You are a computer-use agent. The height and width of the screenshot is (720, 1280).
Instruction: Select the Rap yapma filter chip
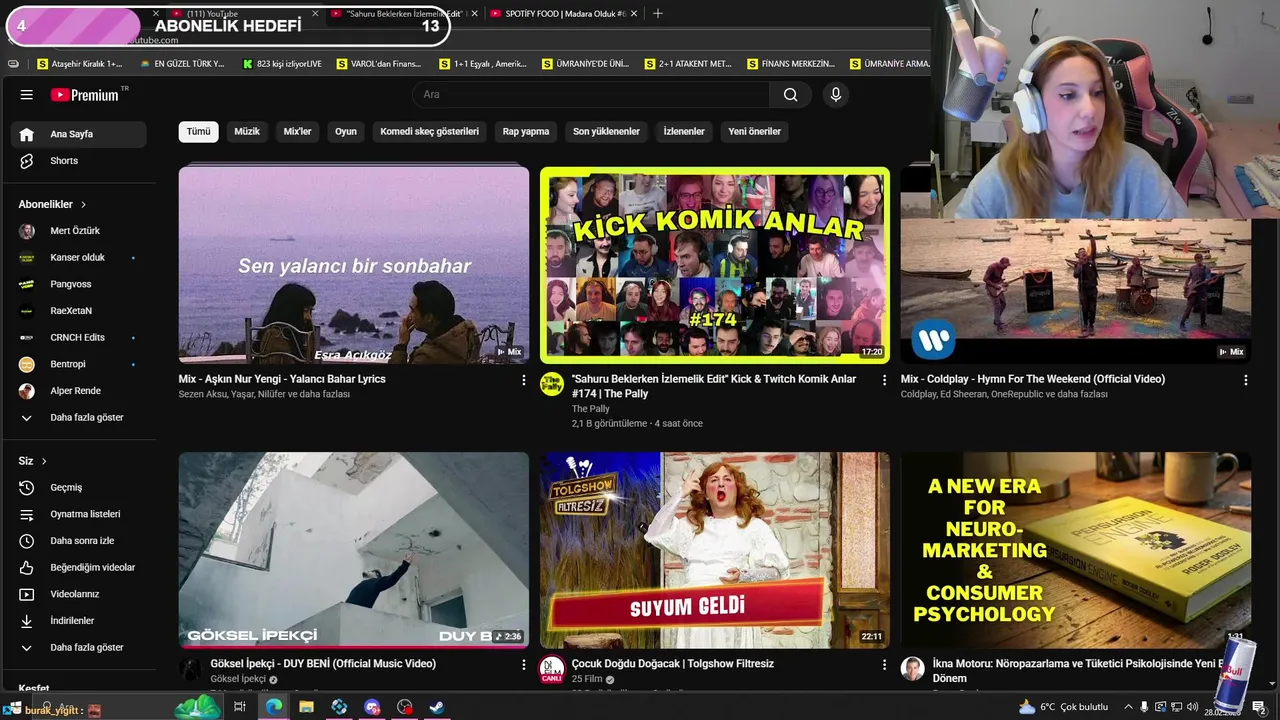tap(526, 132)
